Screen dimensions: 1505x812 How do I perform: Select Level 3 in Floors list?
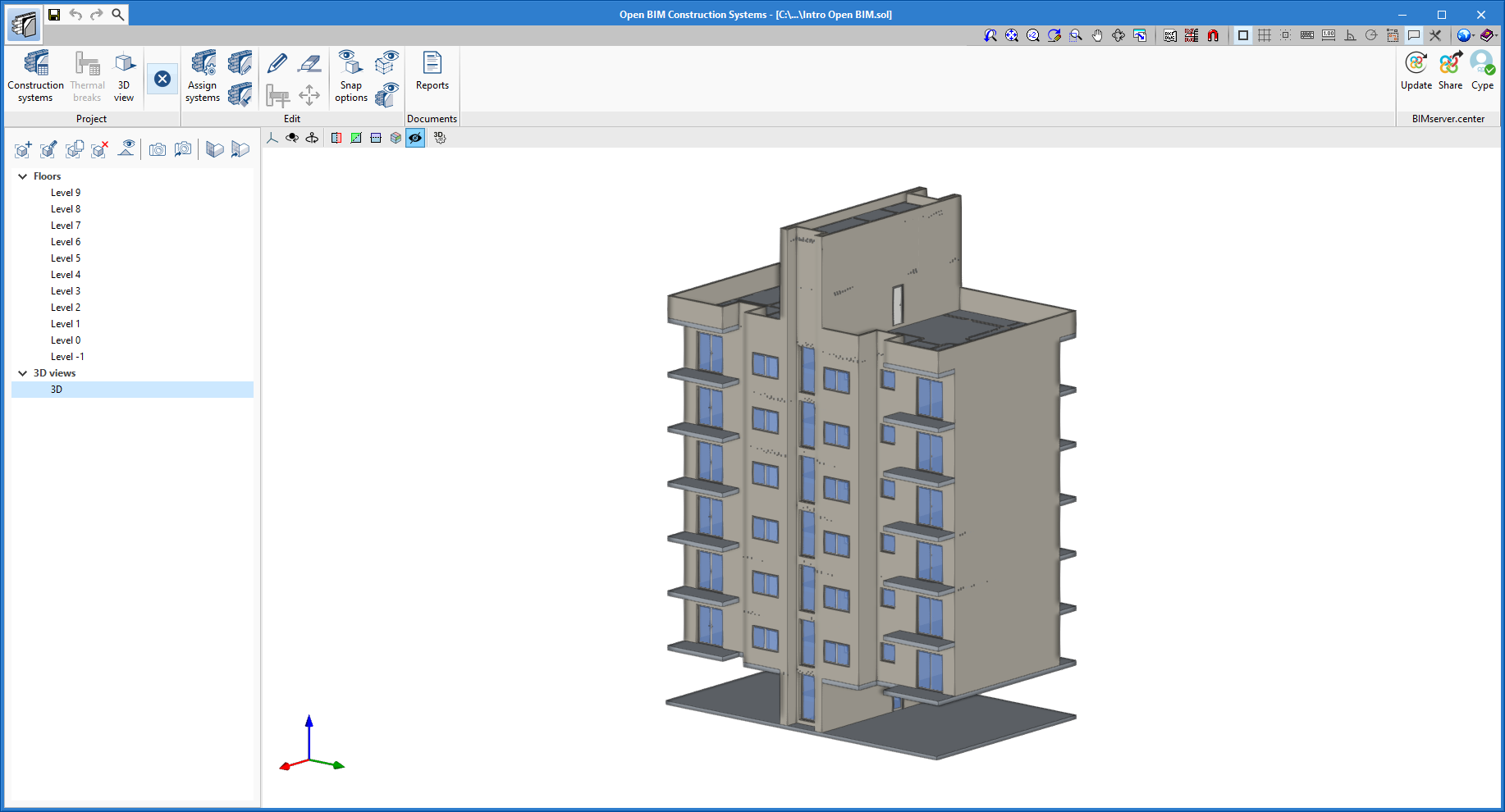coord(66,291)
